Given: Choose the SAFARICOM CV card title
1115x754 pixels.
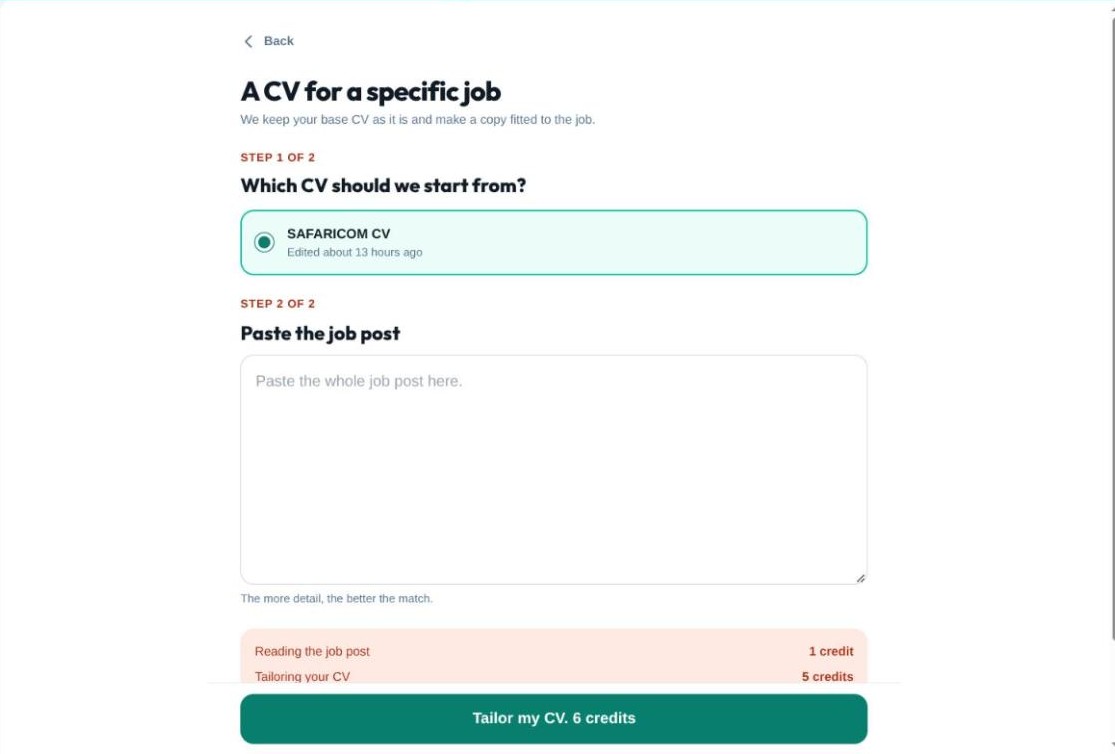Looking at the screenshot, I should 338,233.
